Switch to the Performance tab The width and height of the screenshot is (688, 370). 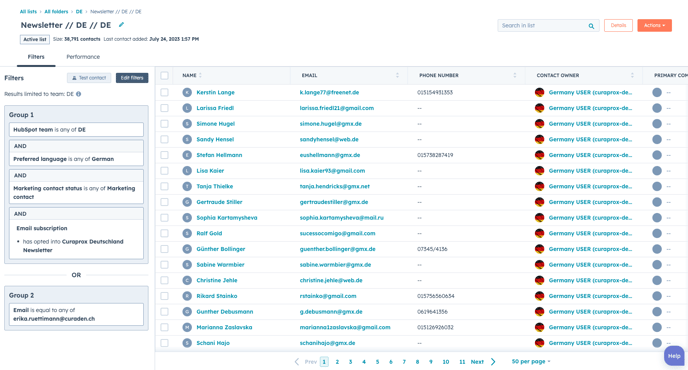tap(83, 57)
